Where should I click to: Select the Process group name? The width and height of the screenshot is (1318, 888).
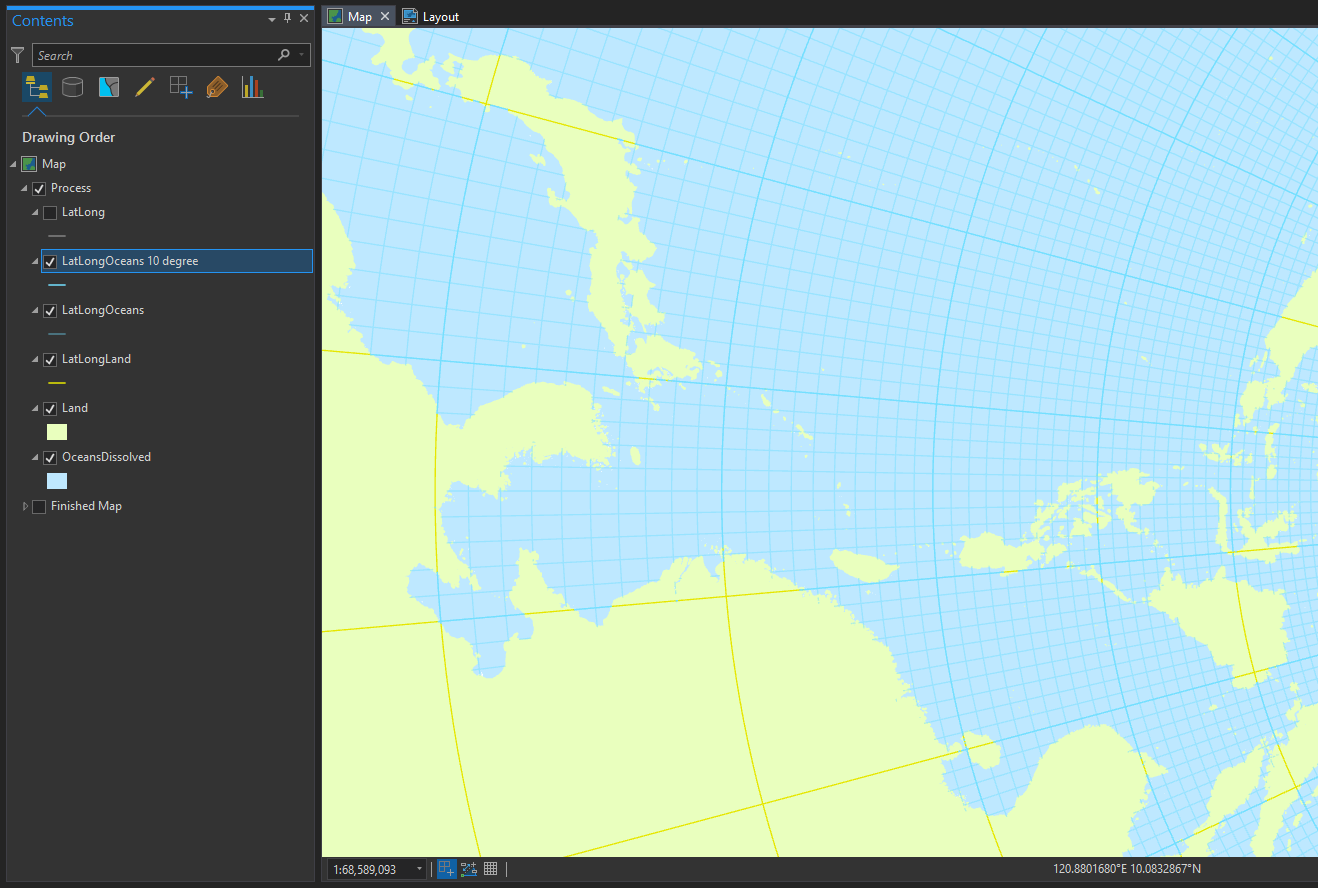71,188
